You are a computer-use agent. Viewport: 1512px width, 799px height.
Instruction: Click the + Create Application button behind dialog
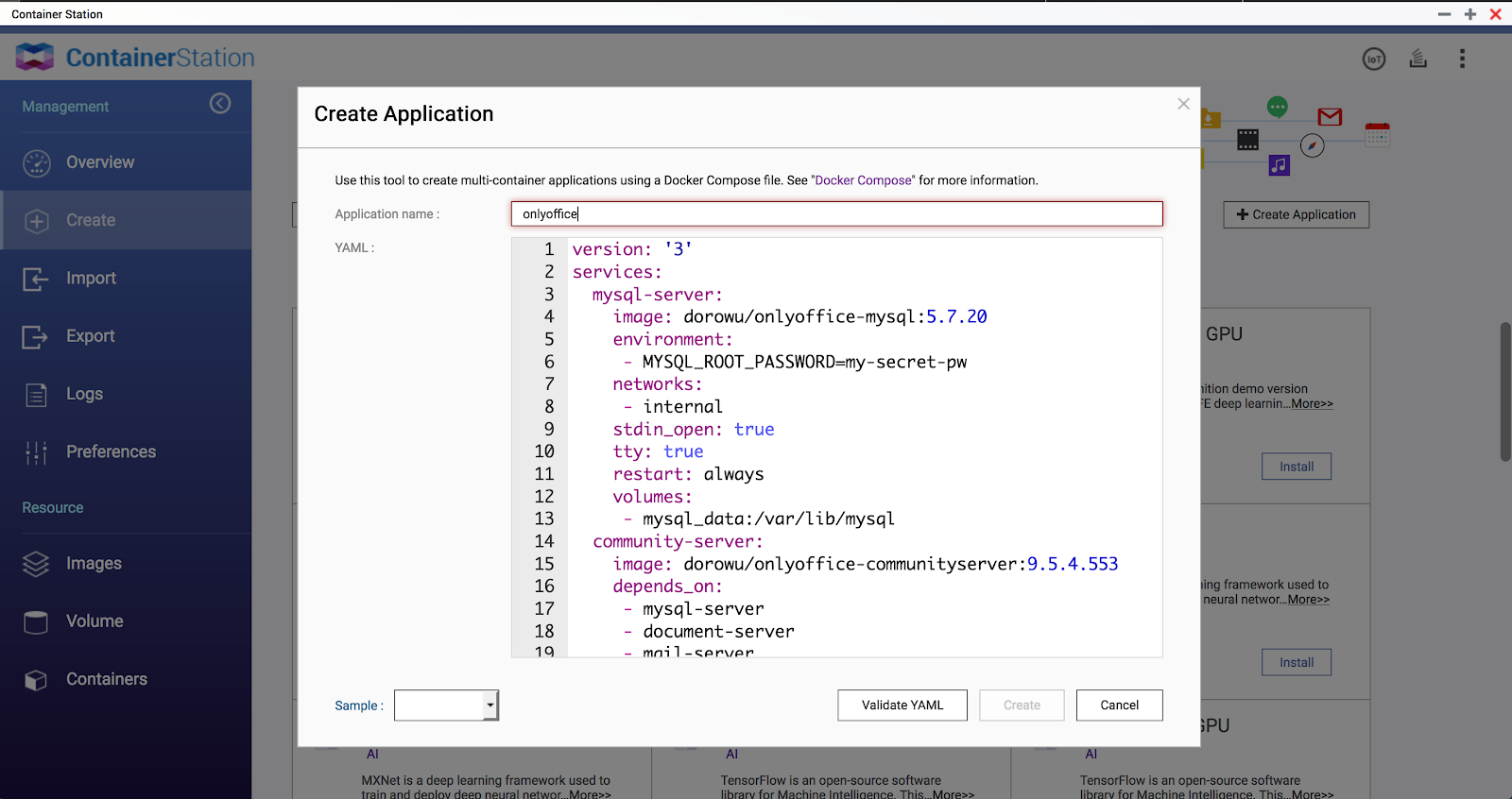1297,214
